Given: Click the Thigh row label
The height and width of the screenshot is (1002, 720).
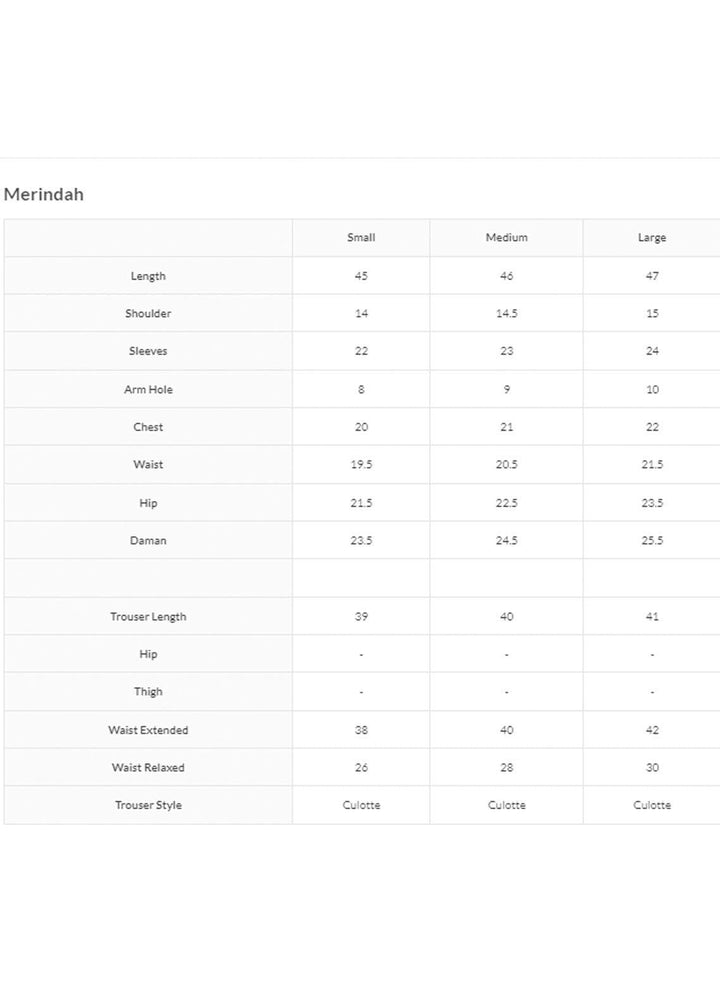Looking at the screenshot, I should click(148, 692).
